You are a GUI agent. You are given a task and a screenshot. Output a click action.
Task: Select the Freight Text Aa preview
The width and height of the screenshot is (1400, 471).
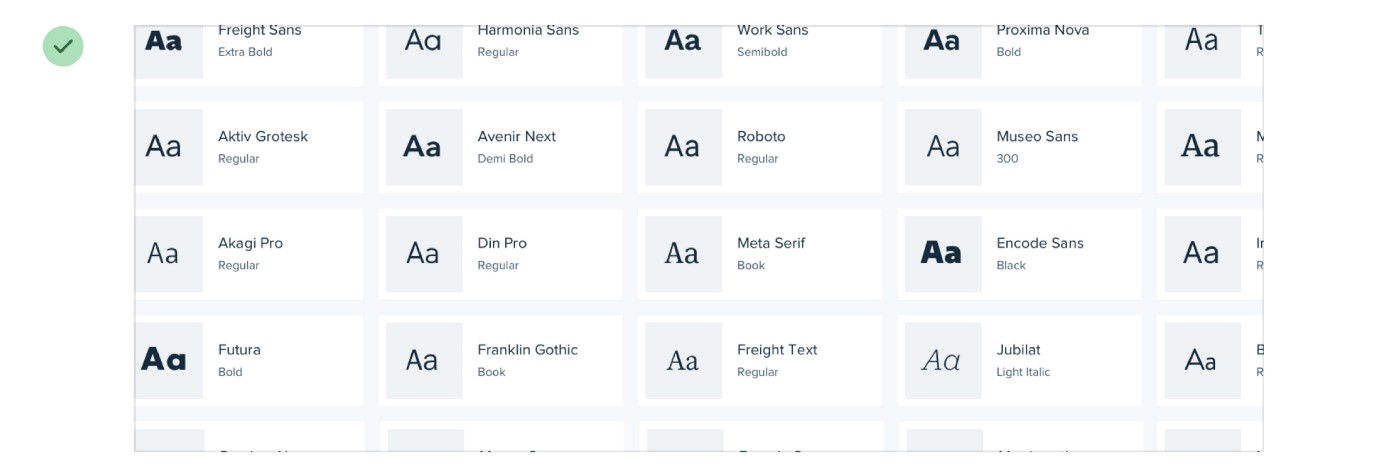pos(683,360)
